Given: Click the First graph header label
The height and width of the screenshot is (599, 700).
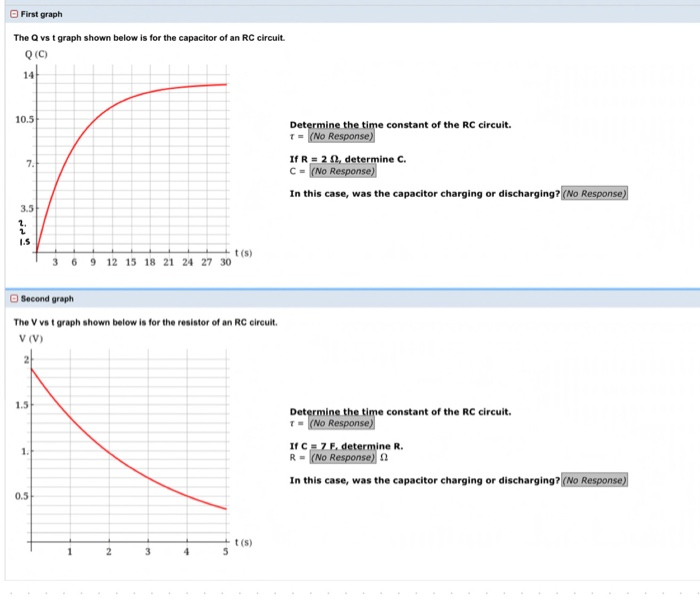Looking at the screenshot, I should (42, 14).
